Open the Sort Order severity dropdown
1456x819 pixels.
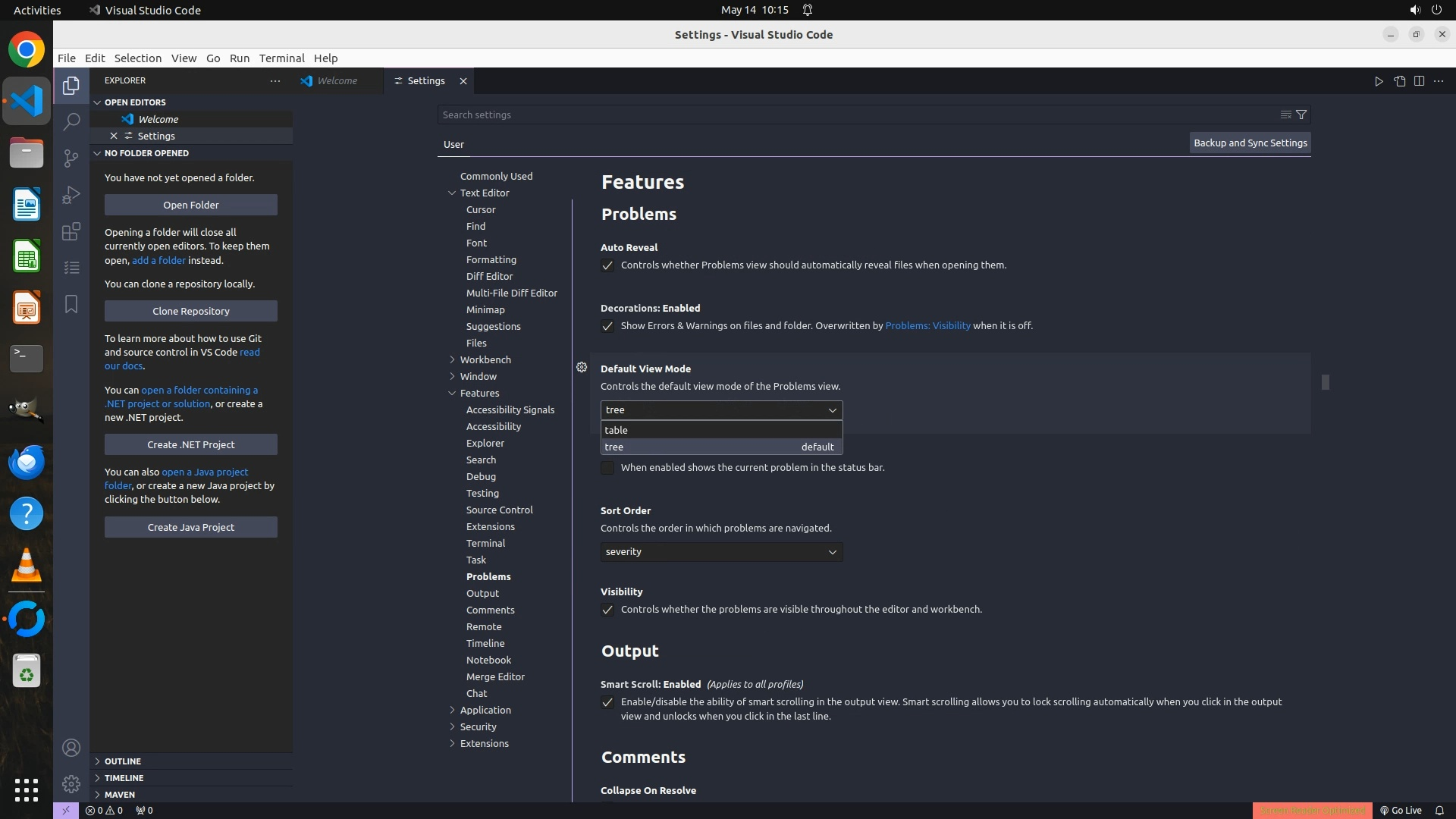(x=720, y=552)
